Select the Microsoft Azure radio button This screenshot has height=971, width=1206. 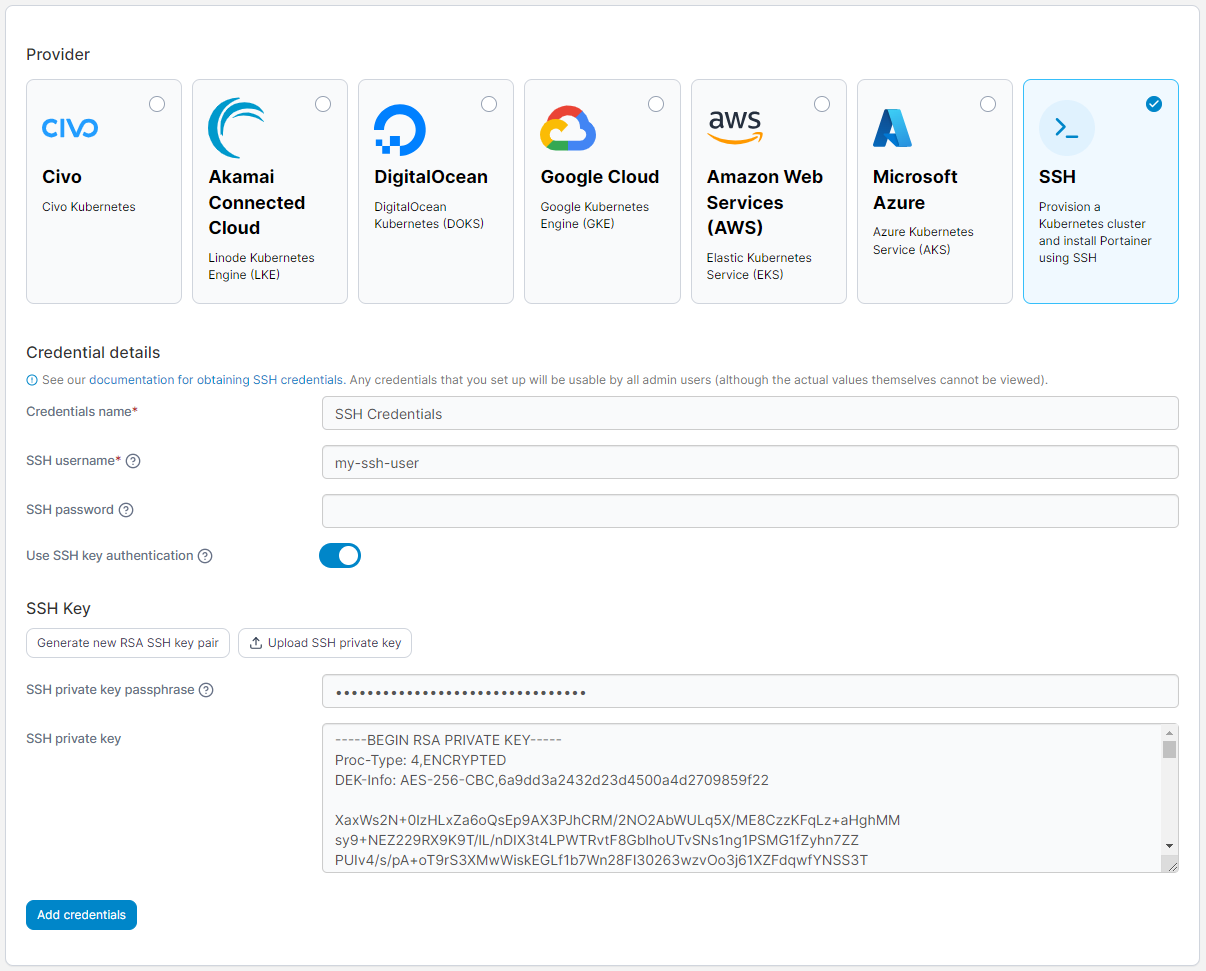(988, 104)
